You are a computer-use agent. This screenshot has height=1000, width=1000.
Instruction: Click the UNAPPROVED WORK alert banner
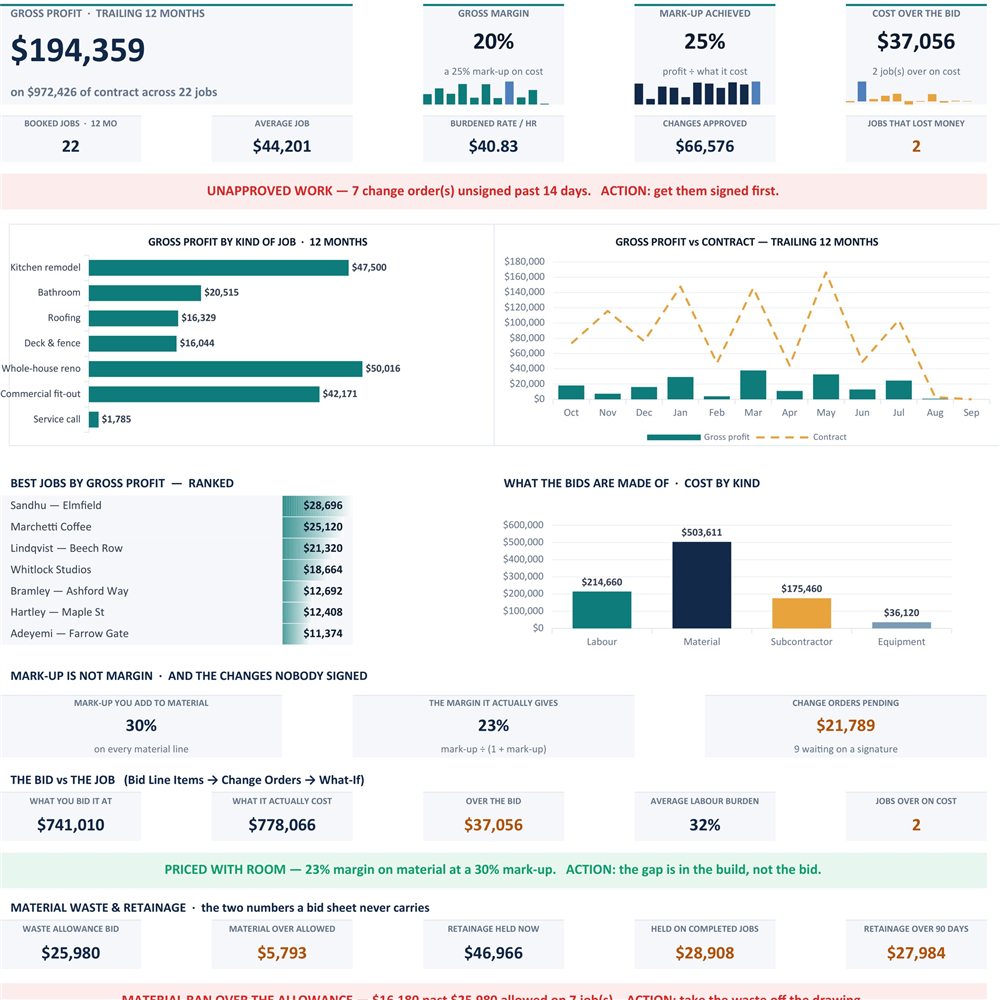point(494,191)
